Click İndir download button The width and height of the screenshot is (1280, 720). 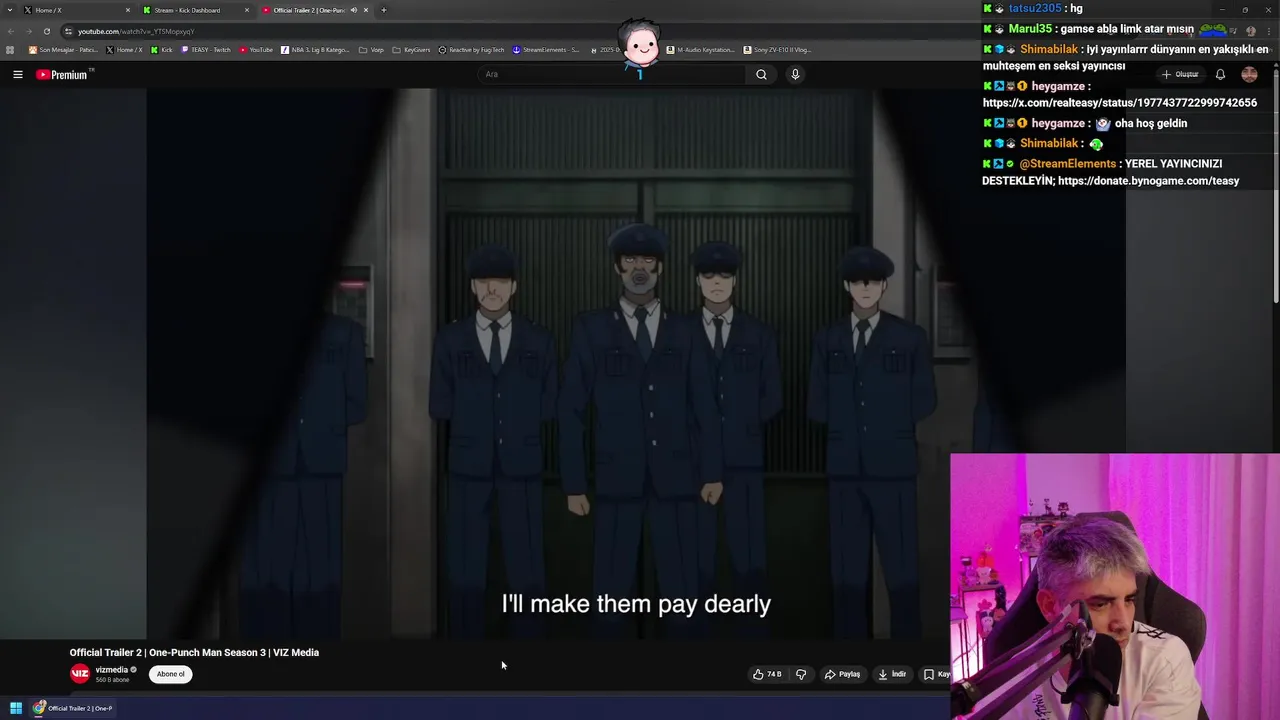892,674
